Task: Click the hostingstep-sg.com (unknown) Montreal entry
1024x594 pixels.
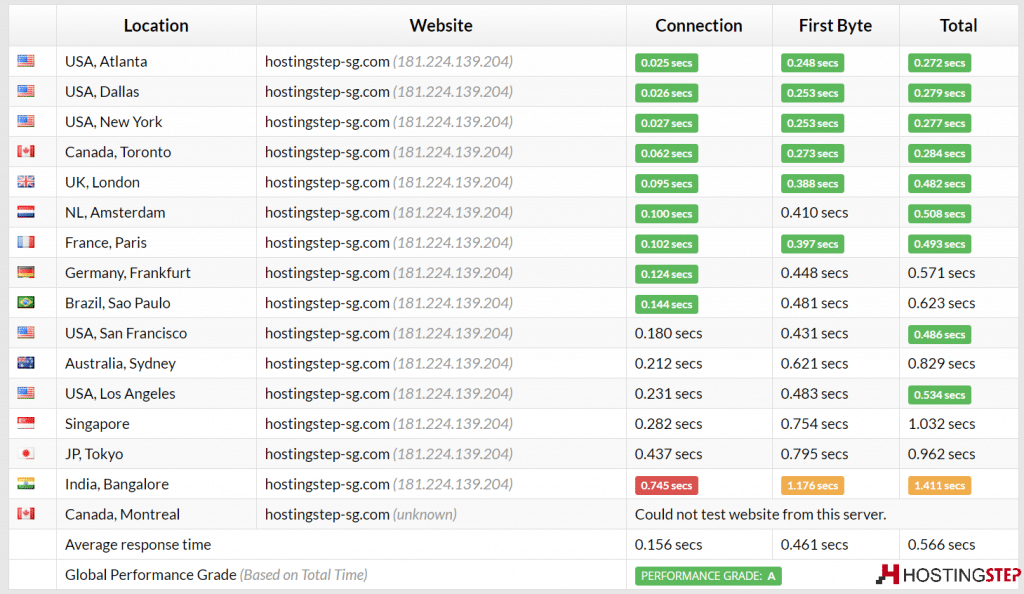Action: point(360,514)
